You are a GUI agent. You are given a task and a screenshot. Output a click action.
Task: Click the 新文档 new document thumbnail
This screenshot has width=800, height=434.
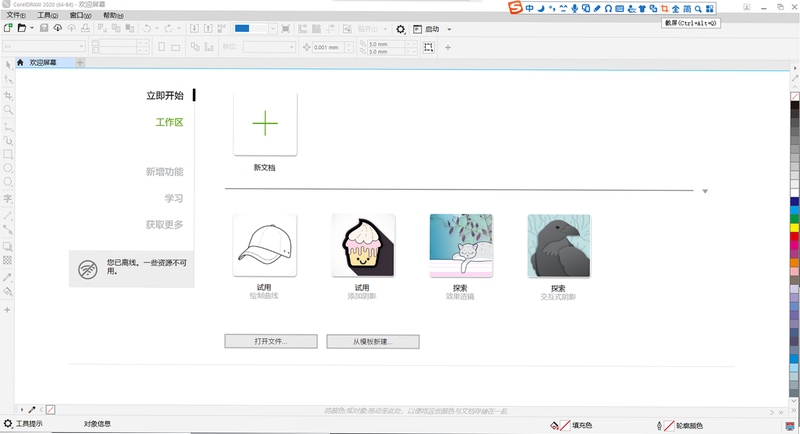tap(265, 124)
